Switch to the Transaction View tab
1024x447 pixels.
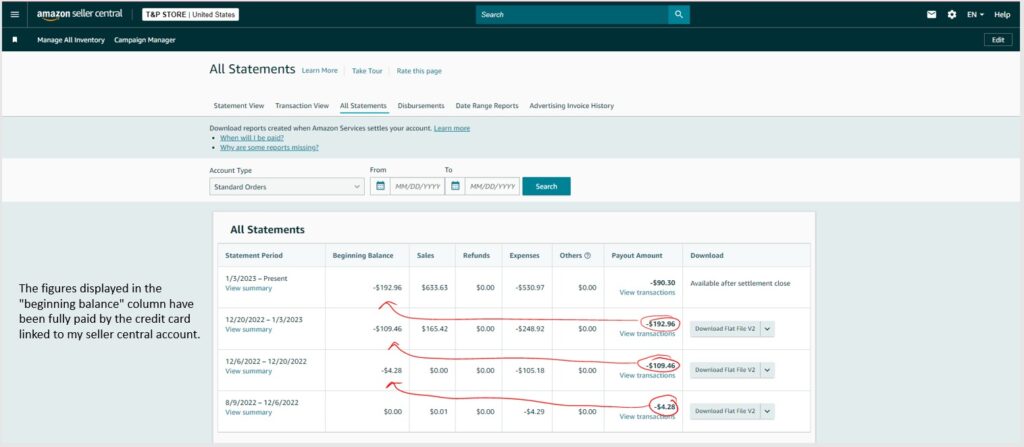point(302,105)
